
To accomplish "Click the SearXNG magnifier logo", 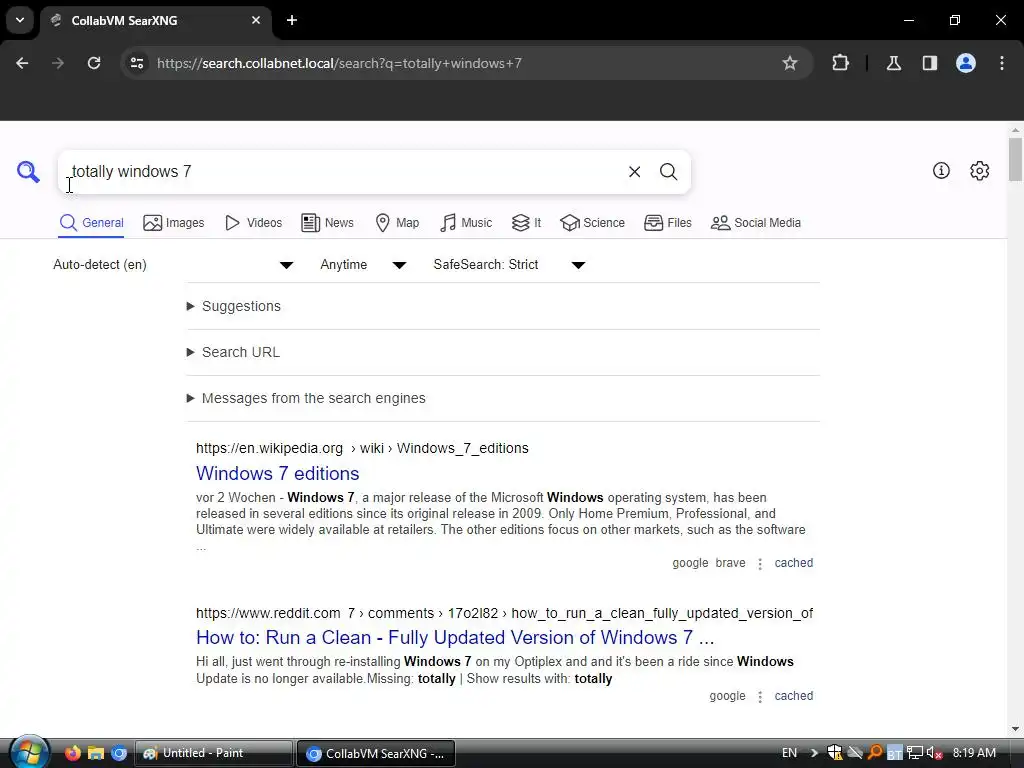I will [28, 172].
